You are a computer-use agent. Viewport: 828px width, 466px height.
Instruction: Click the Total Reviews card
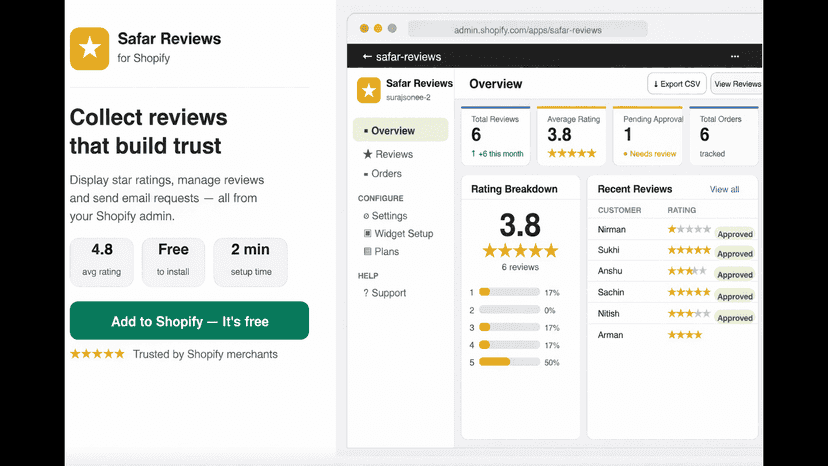pos(495,136)
